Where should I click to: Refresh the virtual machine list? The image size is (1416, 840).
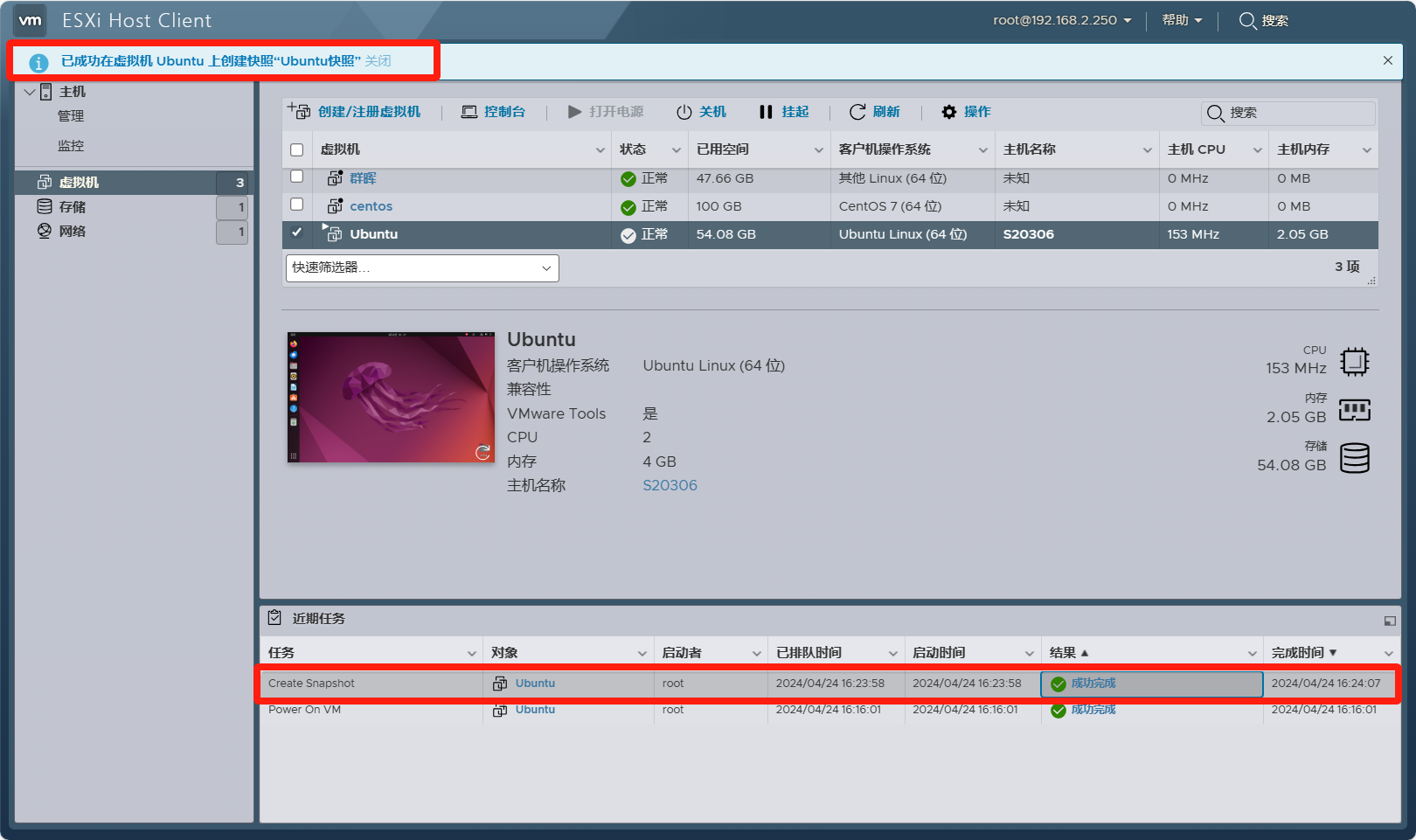click(874, 112)
